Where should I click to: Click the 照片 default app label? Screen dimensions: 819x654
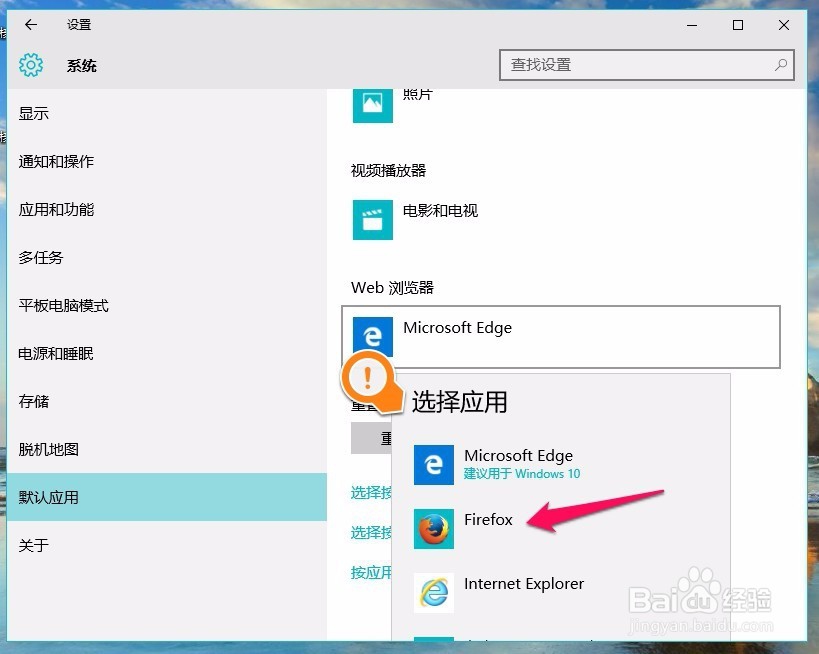(x=417, y=95)
